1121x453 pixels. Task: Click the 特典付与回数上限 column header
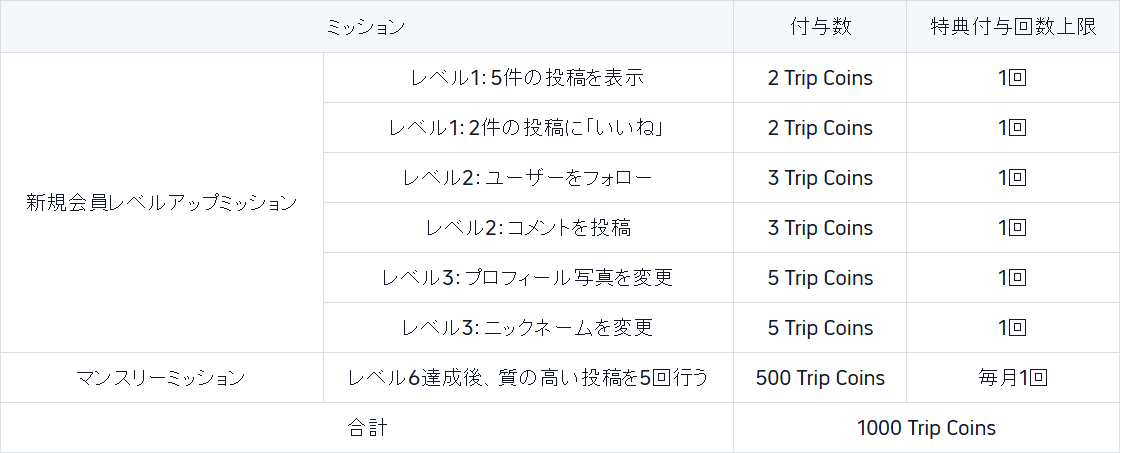1013,26
